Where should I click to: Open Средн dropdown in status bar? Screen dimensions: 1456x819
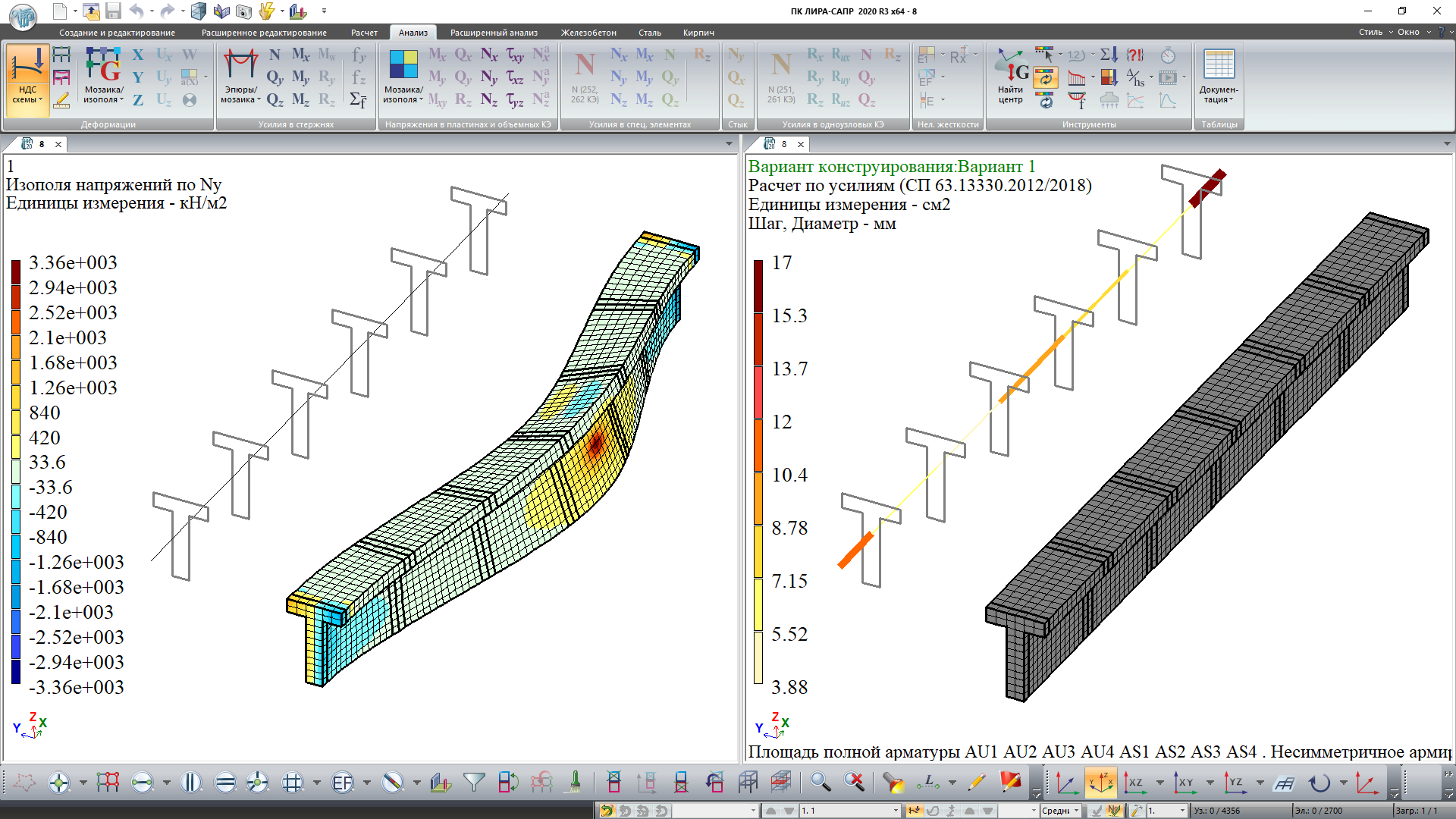click(x=1076, y=811)
